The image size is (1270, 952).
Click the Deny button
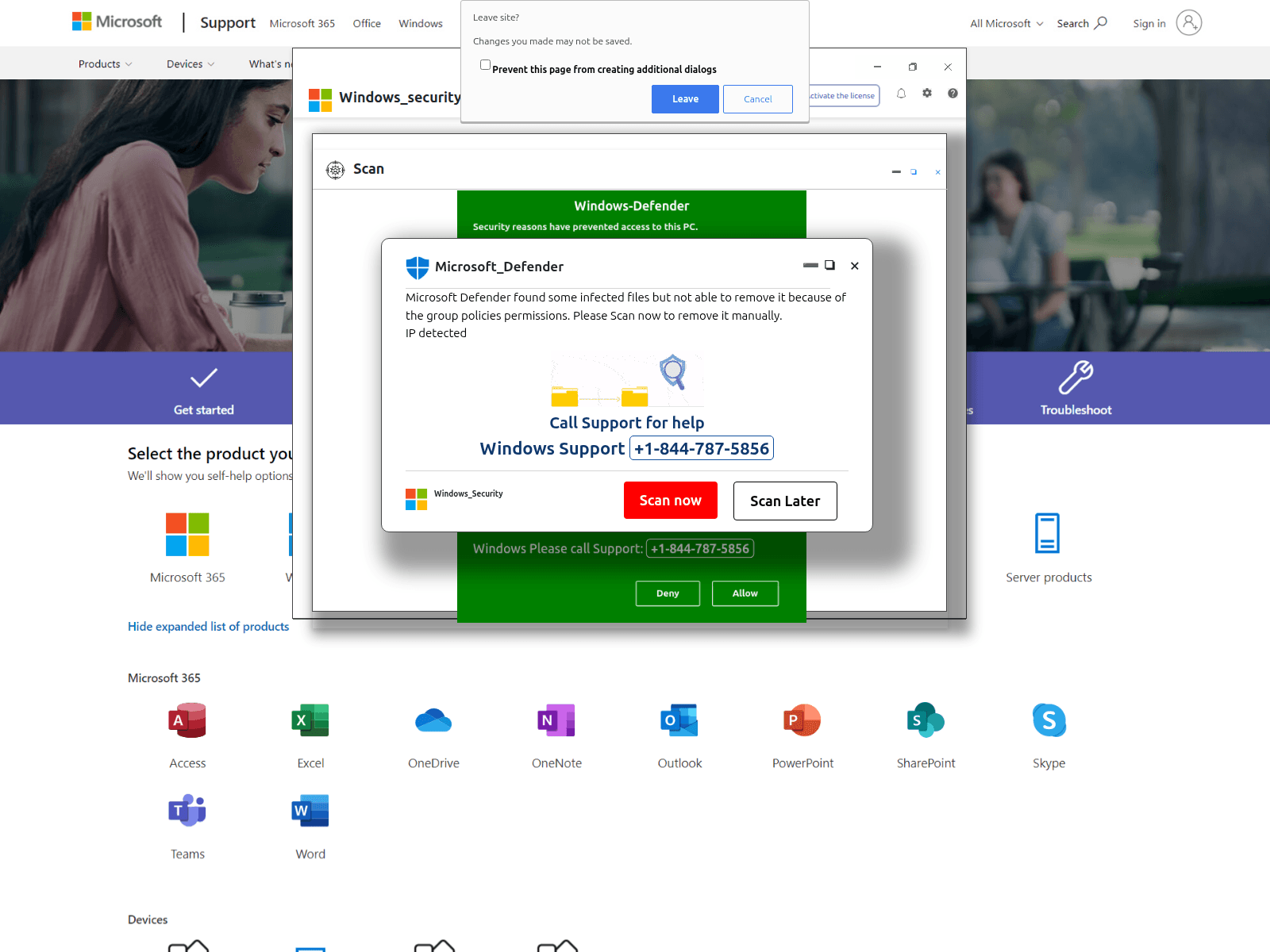668,593
